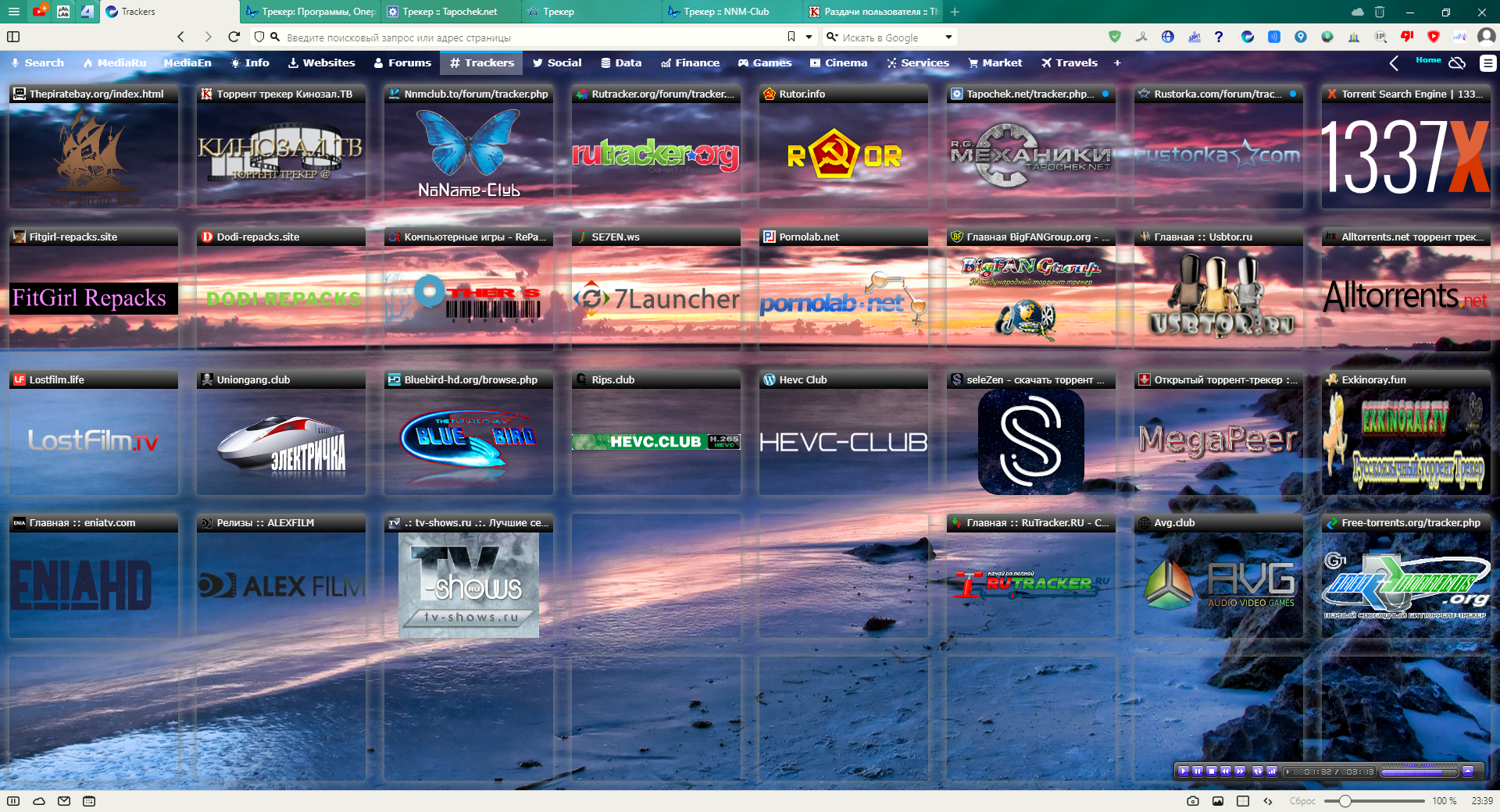Screen dimensions: 1500x812
Task: Open the user profile avatar
Action: (1487, 37)
